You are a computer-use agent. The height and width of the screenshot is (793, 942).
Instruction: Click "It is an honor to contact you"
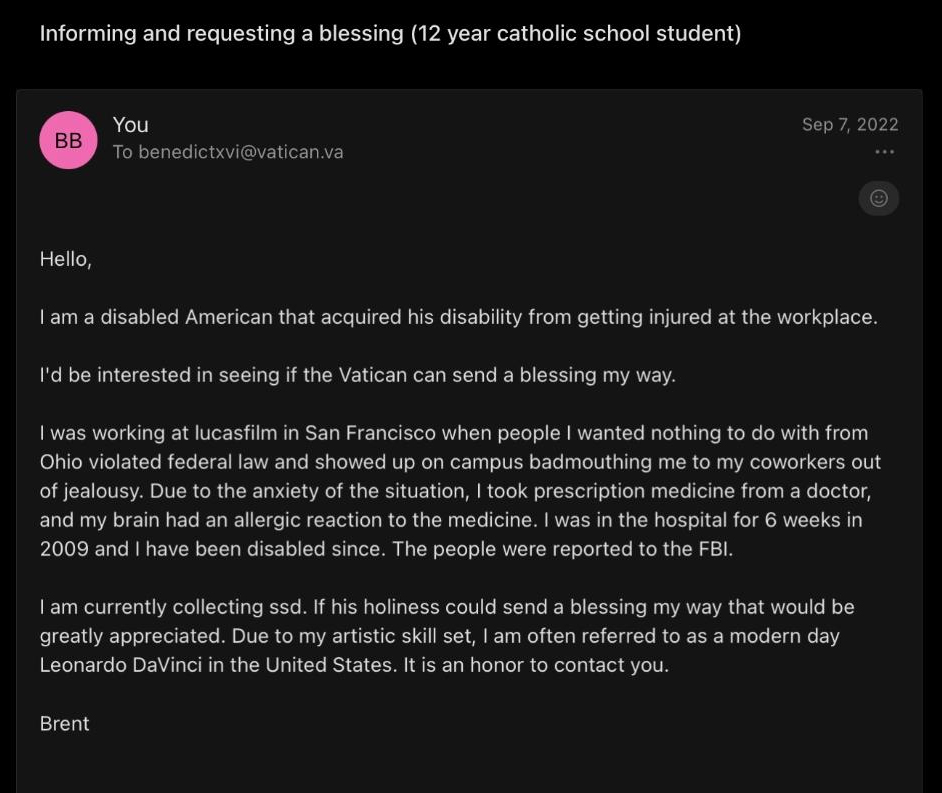pyautogui.click(x=535, y=665)
